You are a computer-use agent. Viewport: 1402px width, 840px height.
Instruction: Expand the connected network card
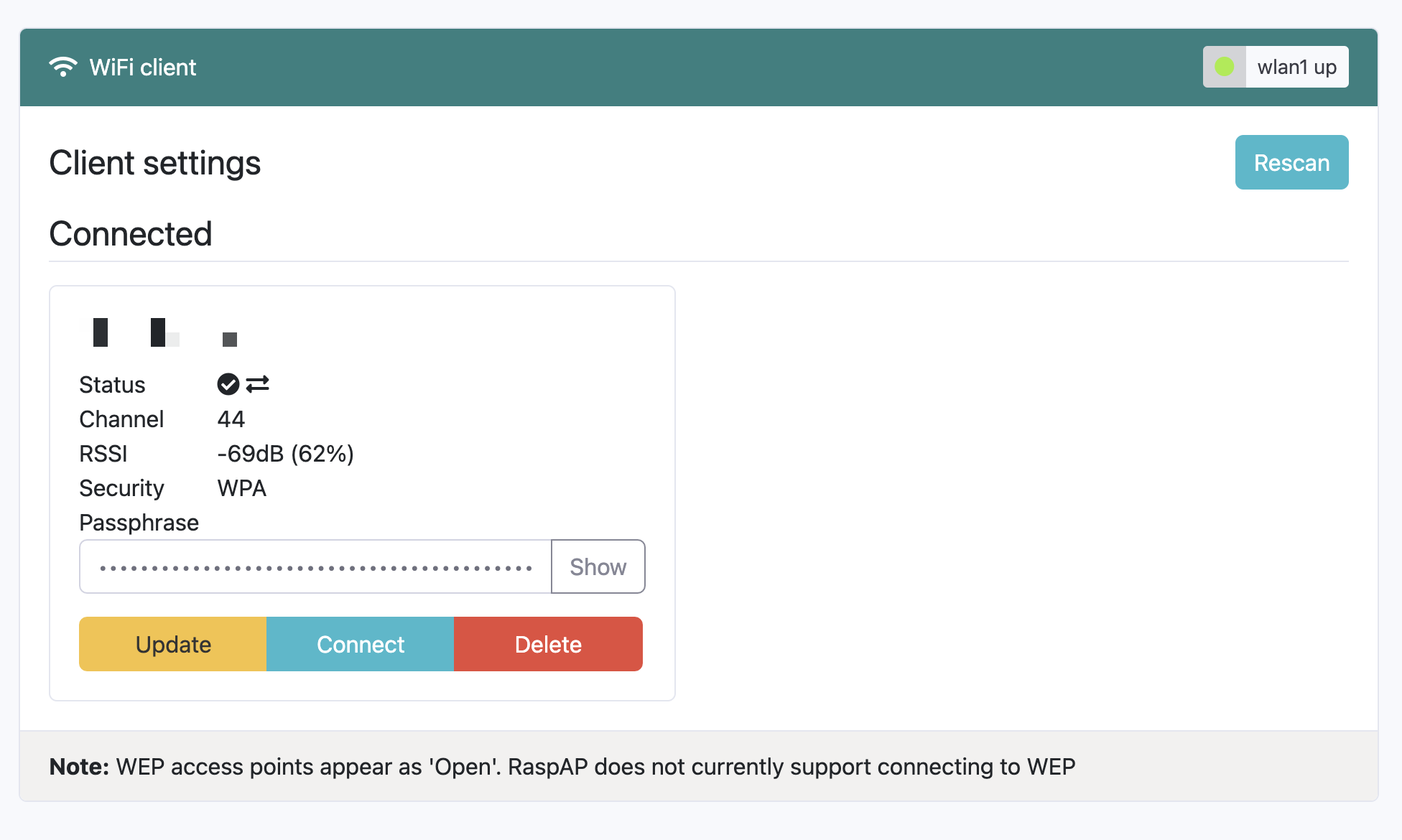362,493
